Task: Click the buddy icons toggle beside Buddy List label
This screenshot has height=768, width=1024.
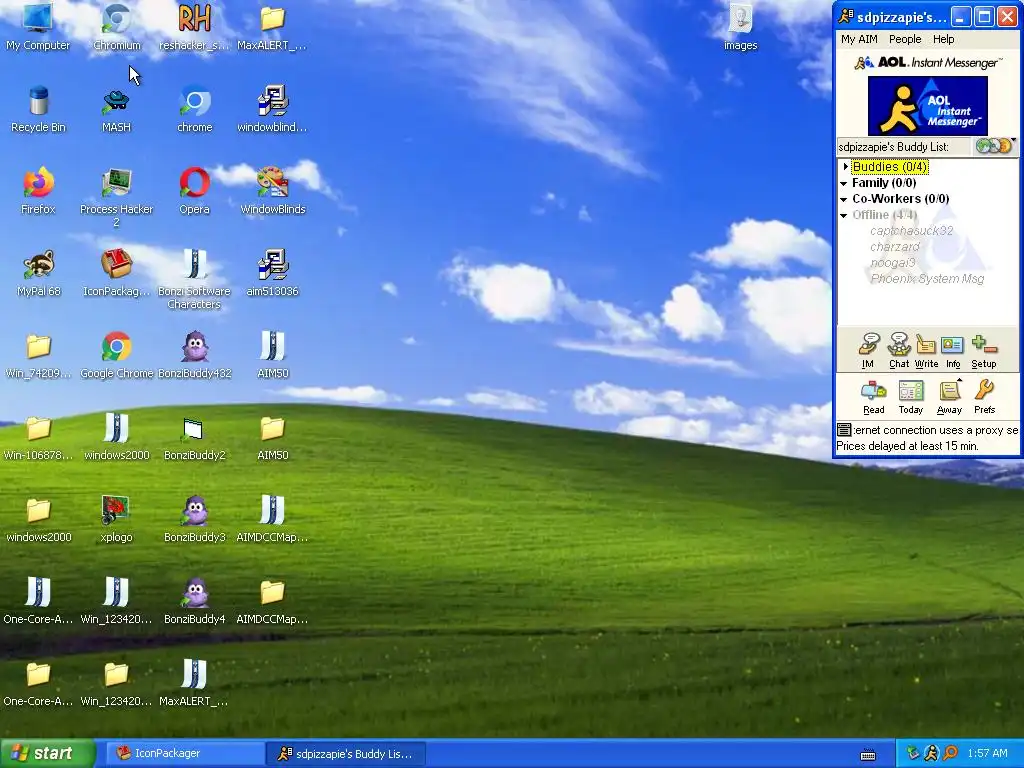Action: click(993, 146)
